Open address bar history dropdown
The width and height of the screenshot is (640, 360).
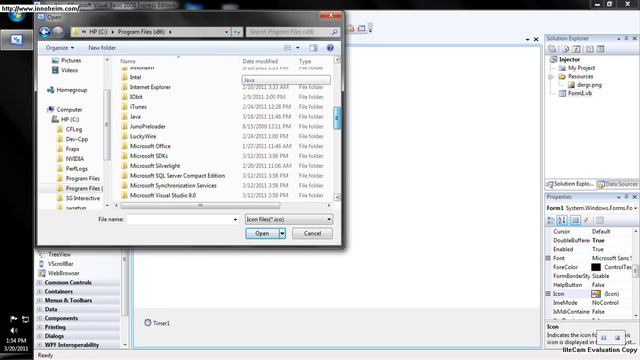tap(227, 32)
